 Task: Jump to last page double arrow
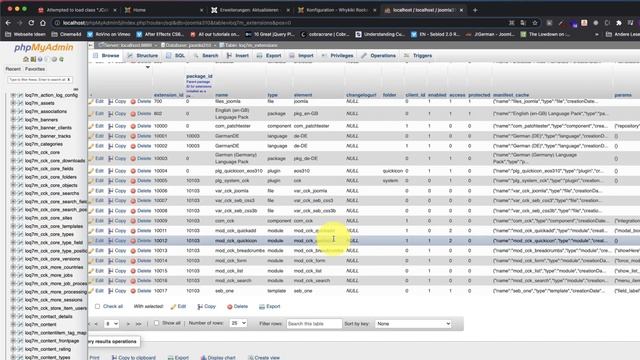click(x=138, y=324)
